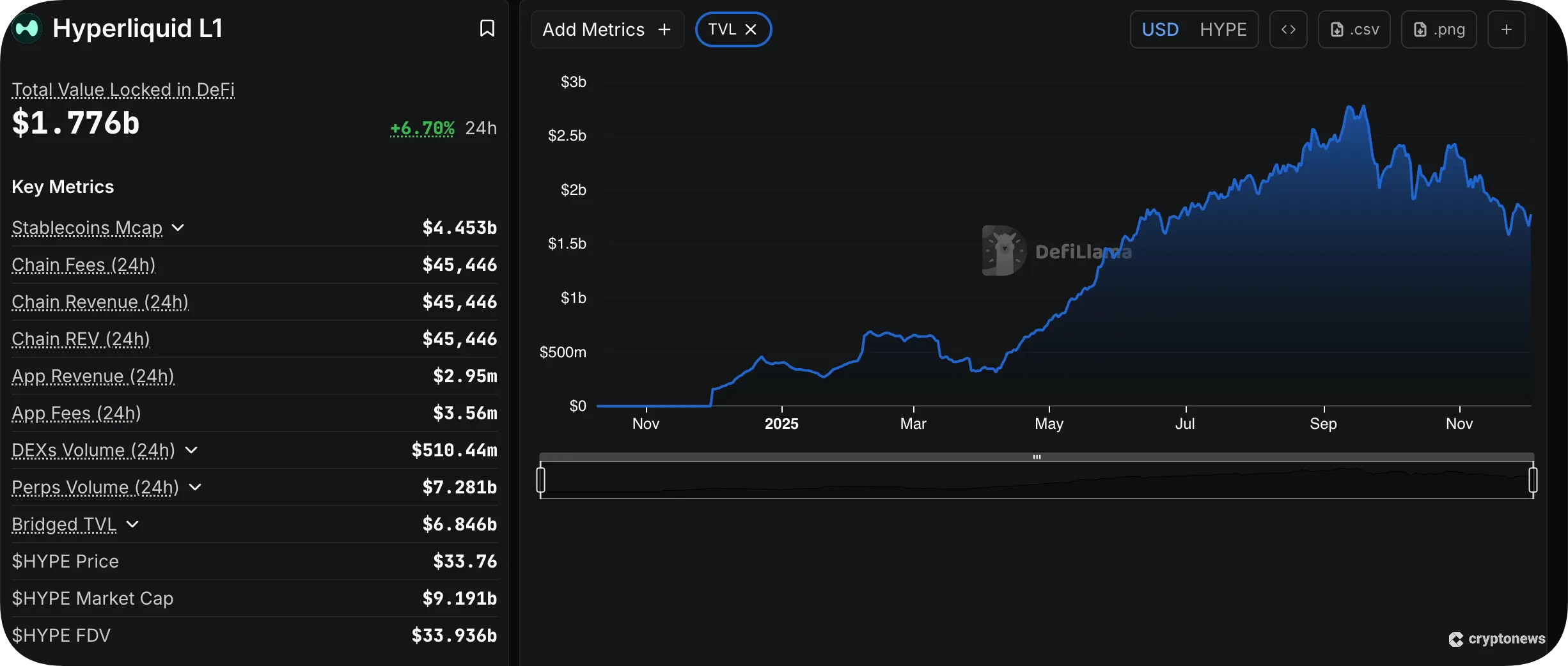1568x666 pixels.
Task: Switch chart denomination to HYPE
Action: tap(1223, 29)
